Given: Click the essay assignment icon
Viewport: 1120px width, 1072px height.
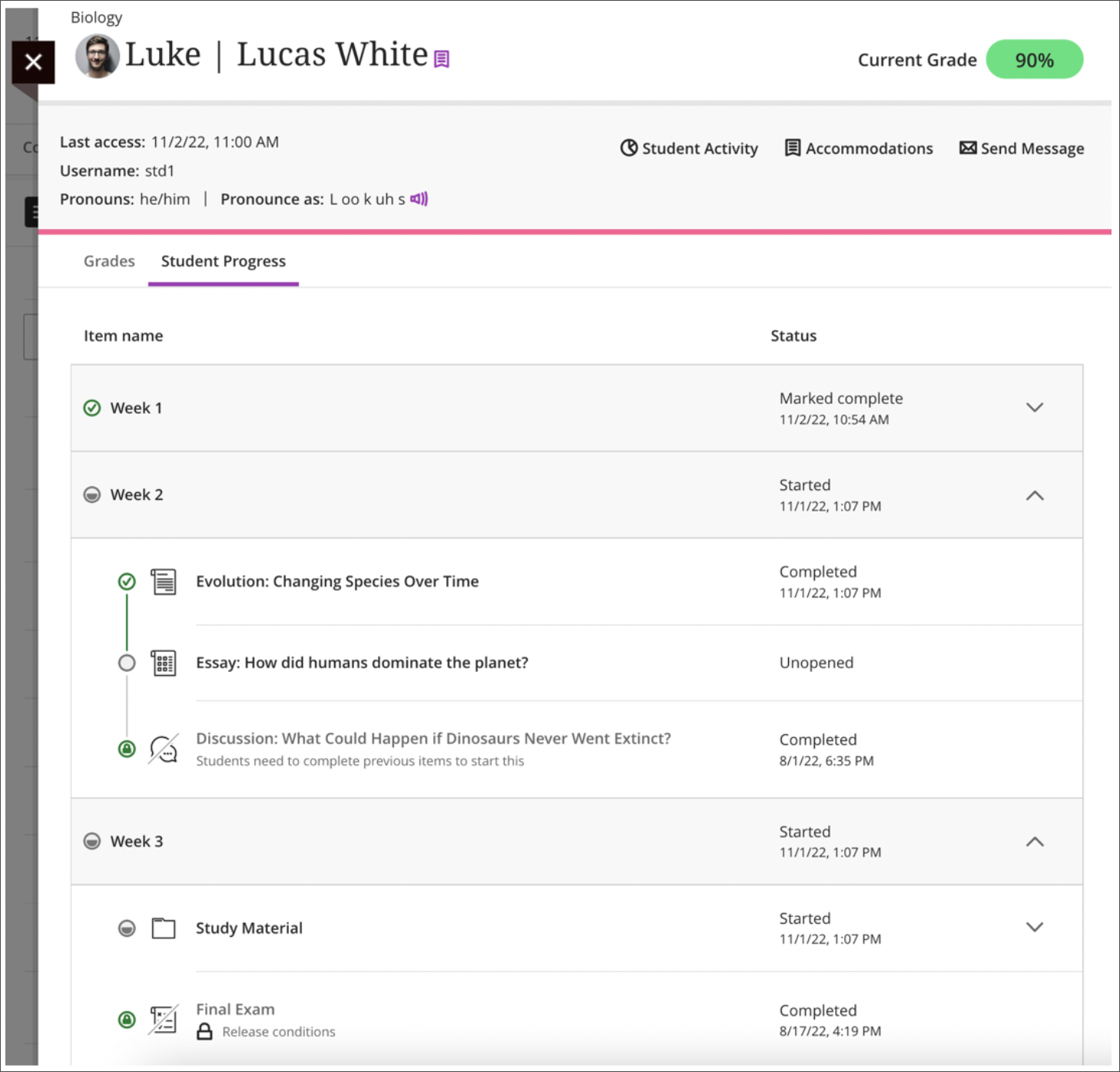Looking at the screenshot, I should tap(164, 663).
